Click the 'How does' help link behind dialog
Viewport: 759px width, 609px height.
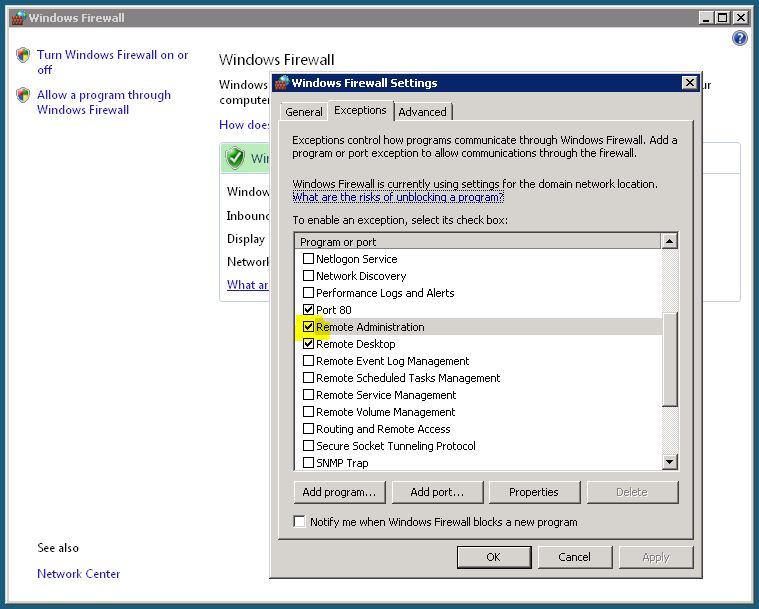(x=244, y=125)
